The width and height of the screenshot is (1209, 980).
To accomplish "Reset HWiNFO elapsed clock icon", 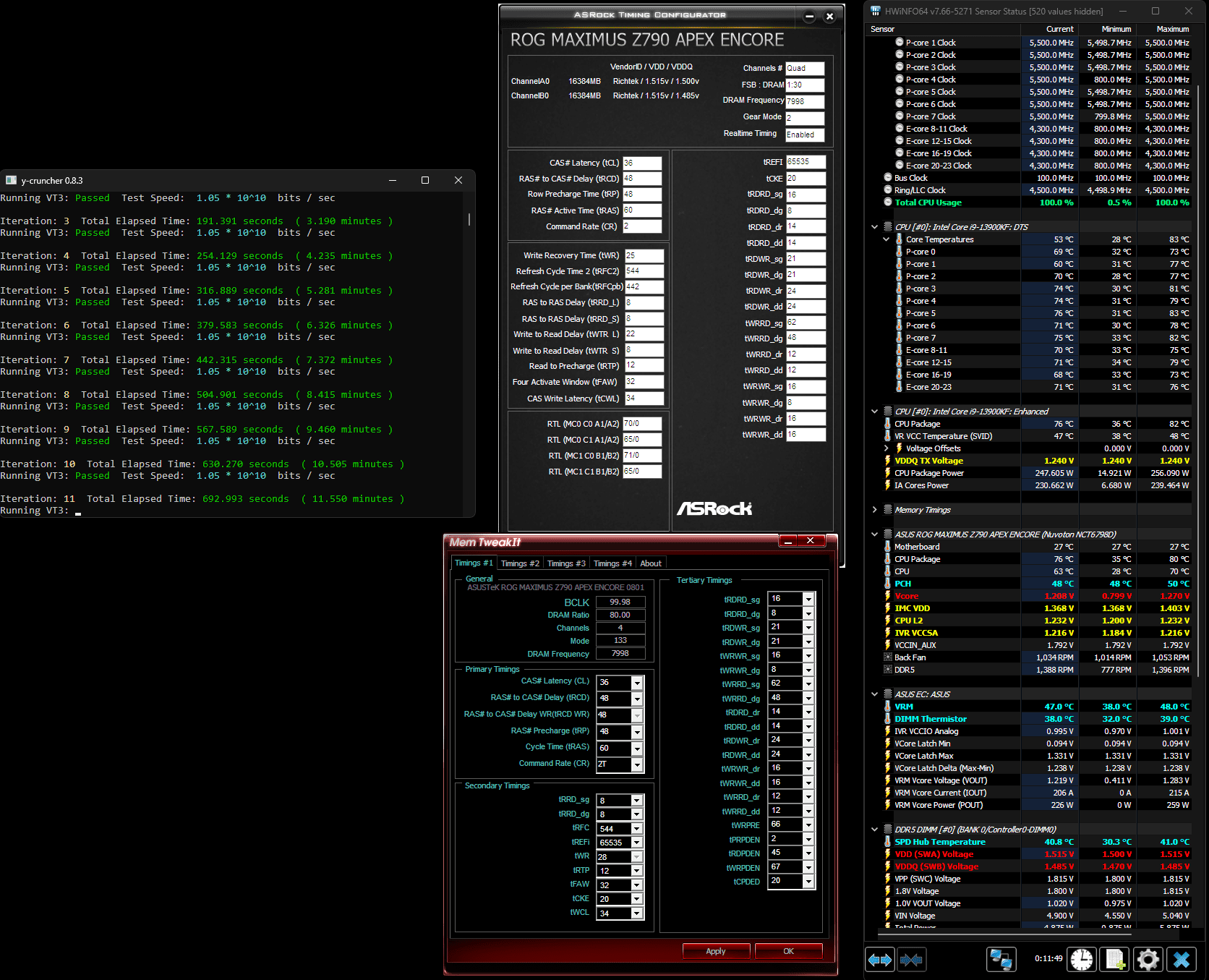I will [x=1082, y=960].
